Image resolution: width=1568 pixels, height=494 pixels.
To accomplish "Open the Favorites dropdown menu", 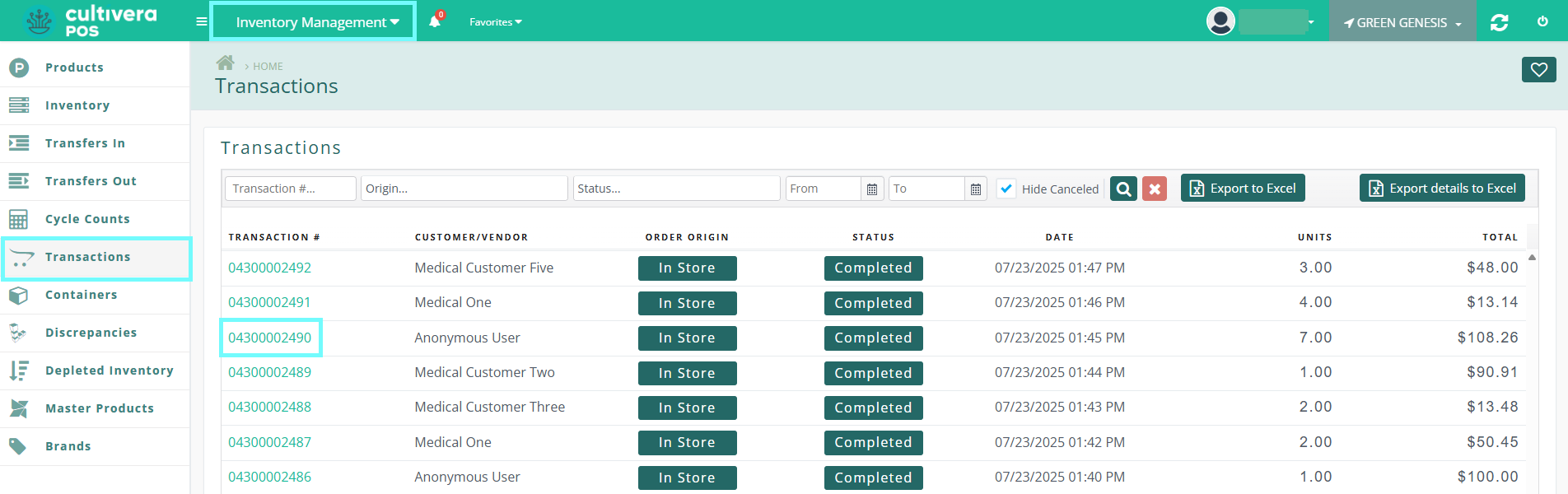I will coord(495,22).
